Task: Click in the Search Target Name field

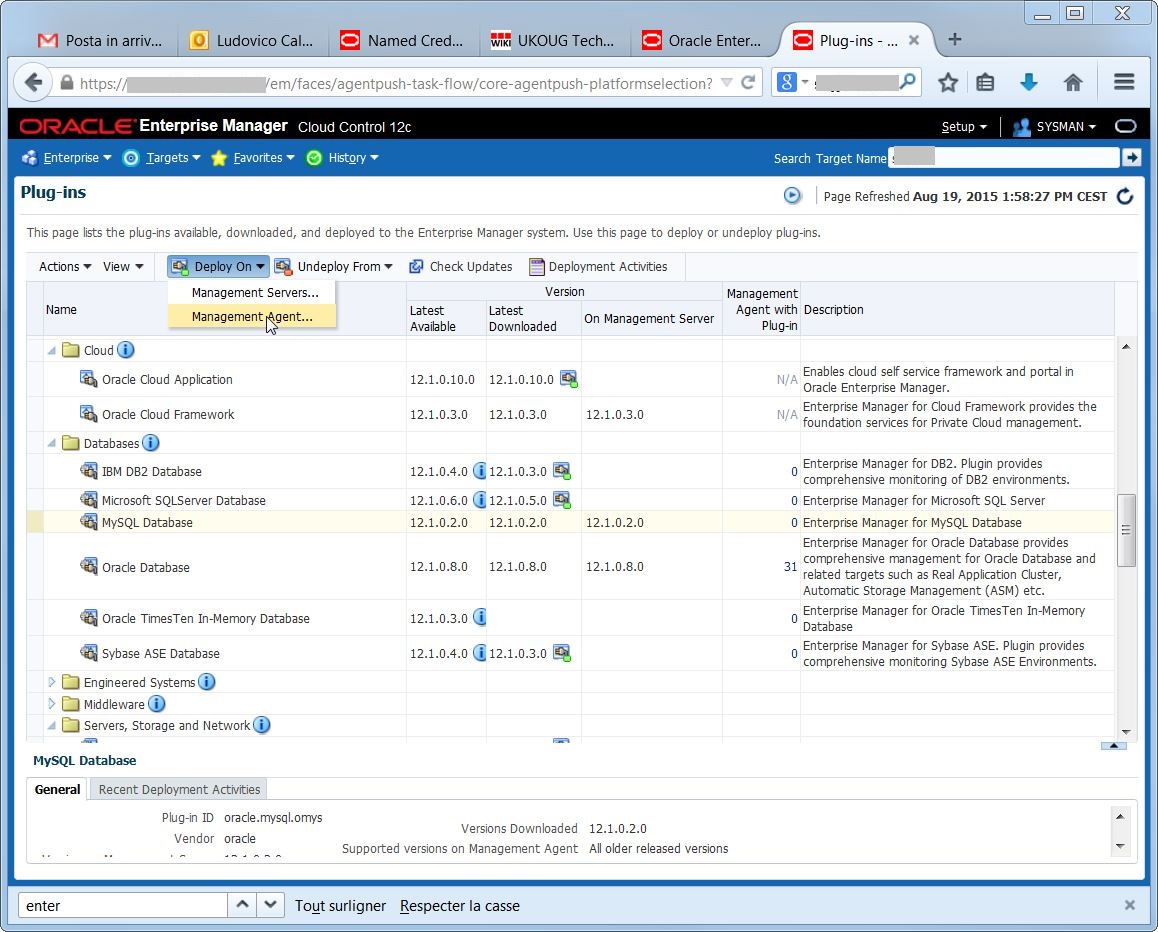Action: coord(1004,157)
